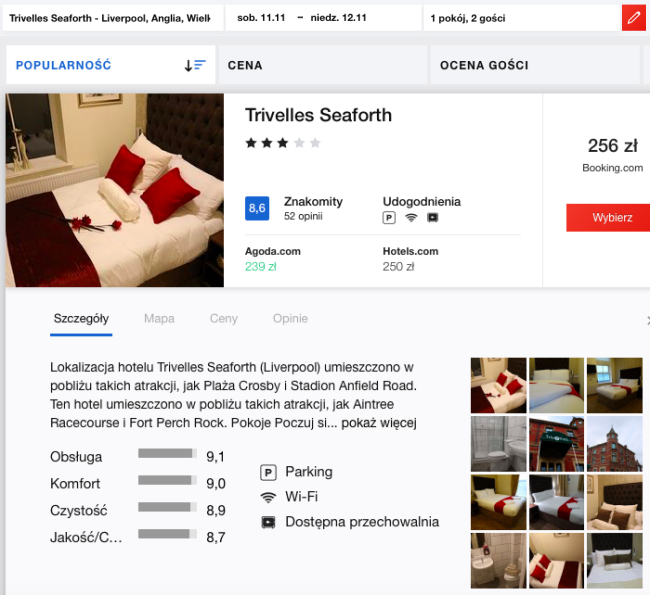
Task: Click the red pencil edit search icon
Action: pyautogui.click(x=633, y=18)
